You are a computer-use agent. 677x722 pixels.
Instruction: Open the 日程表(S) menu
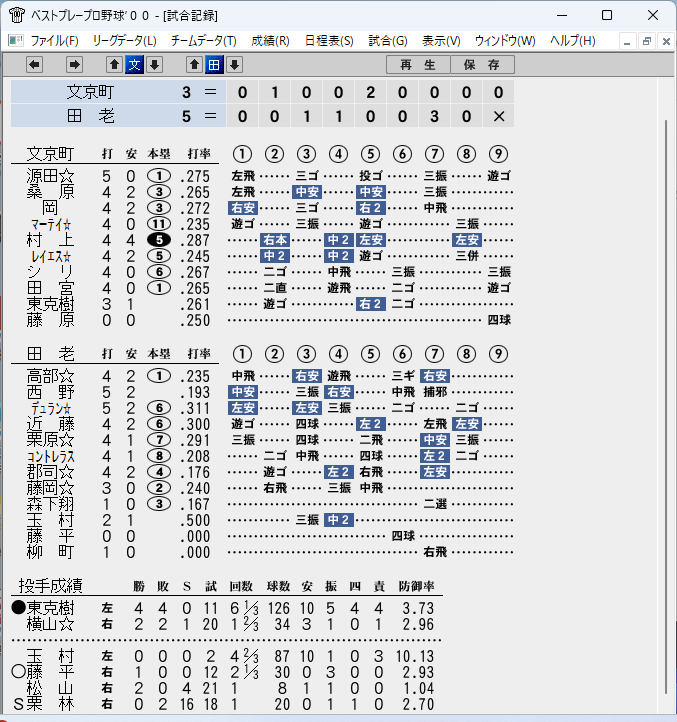pos(329,41)
